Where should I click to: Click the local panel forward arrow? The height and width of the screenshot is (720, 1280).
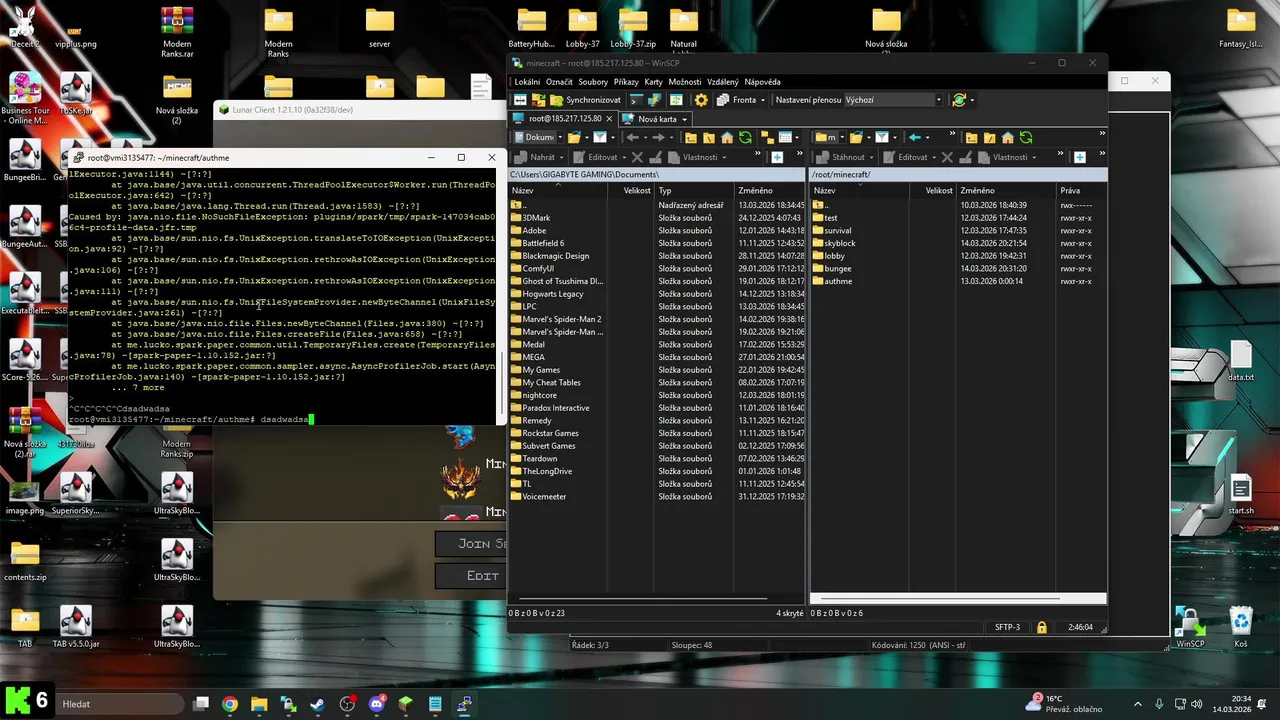(x=658, y=137)
